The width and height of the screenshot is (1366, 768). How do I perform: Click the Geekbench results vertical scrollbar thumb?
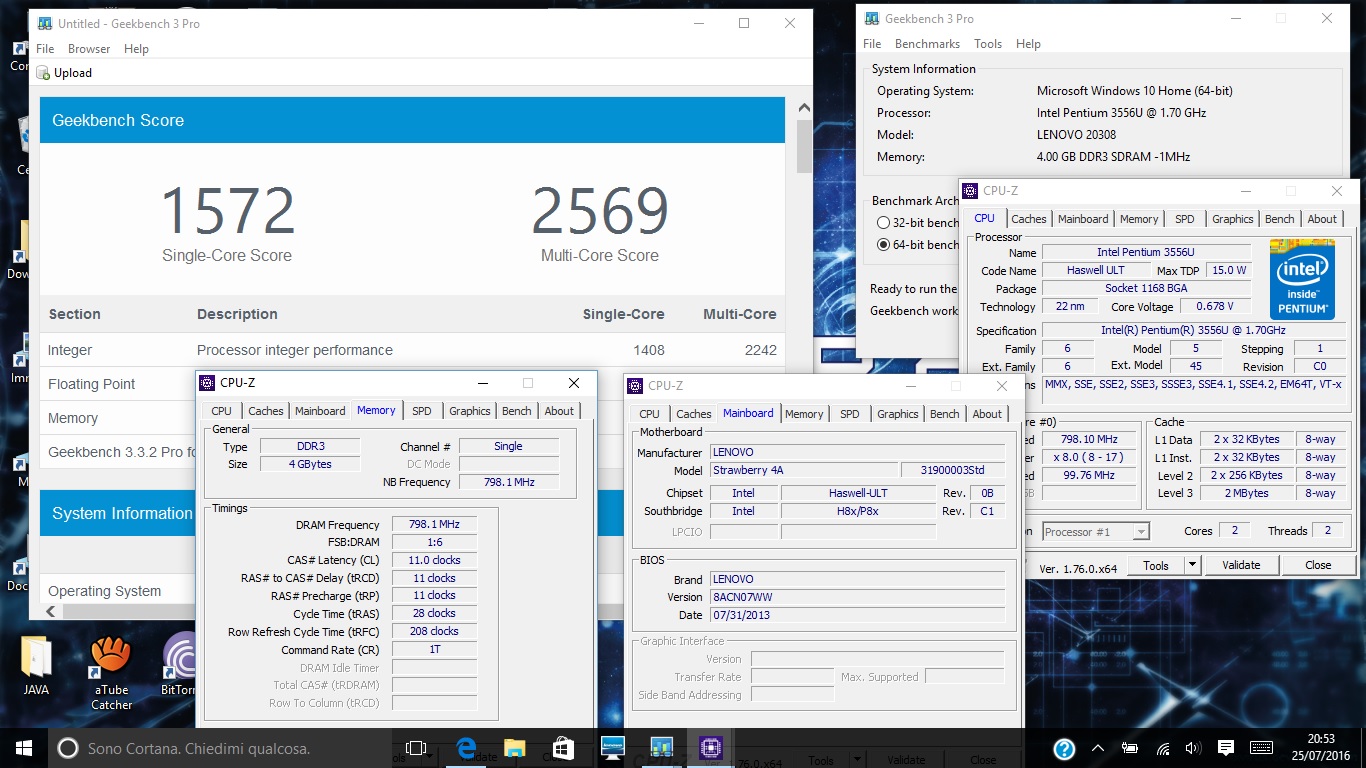(x=805, y=147)
